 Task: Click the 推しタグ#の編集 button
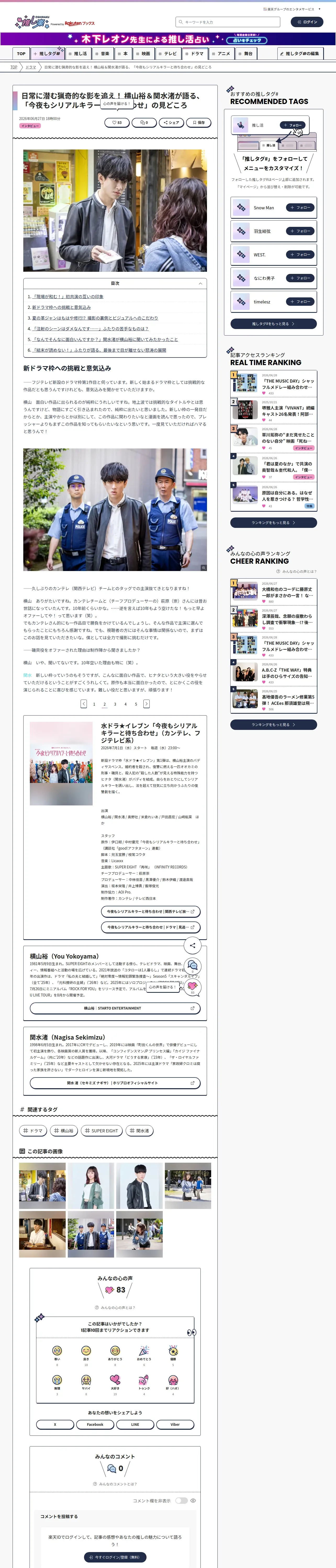point(300,54)
